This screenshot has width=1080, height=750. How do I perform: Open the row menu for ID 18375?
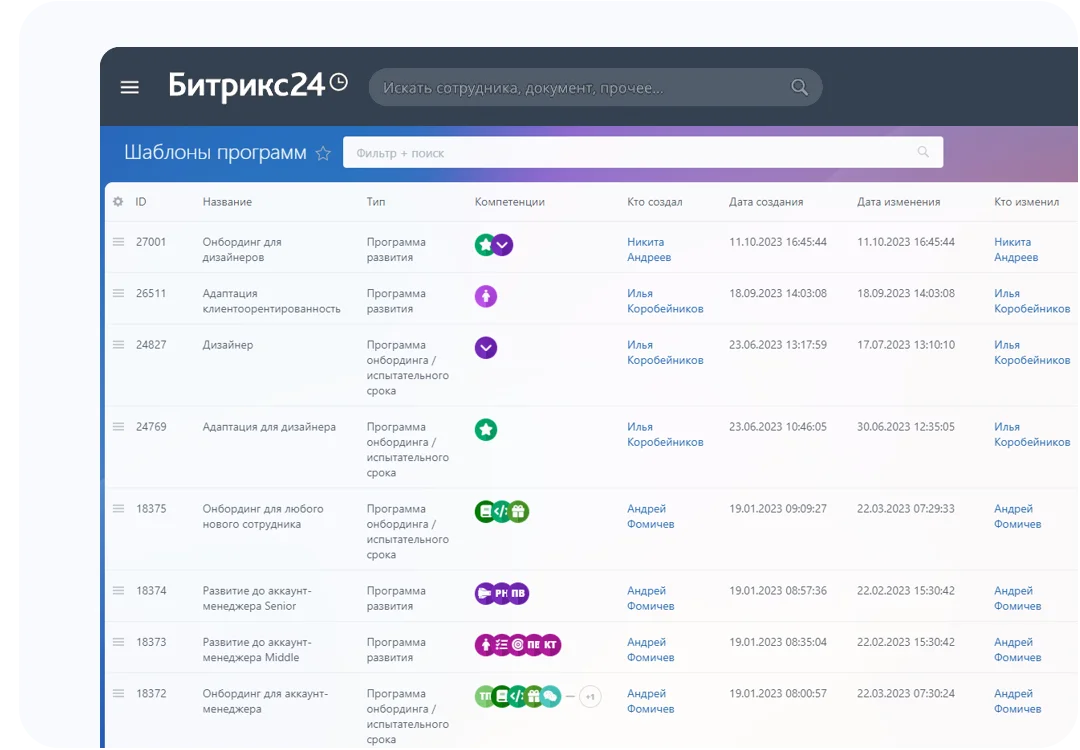[118, 509]
